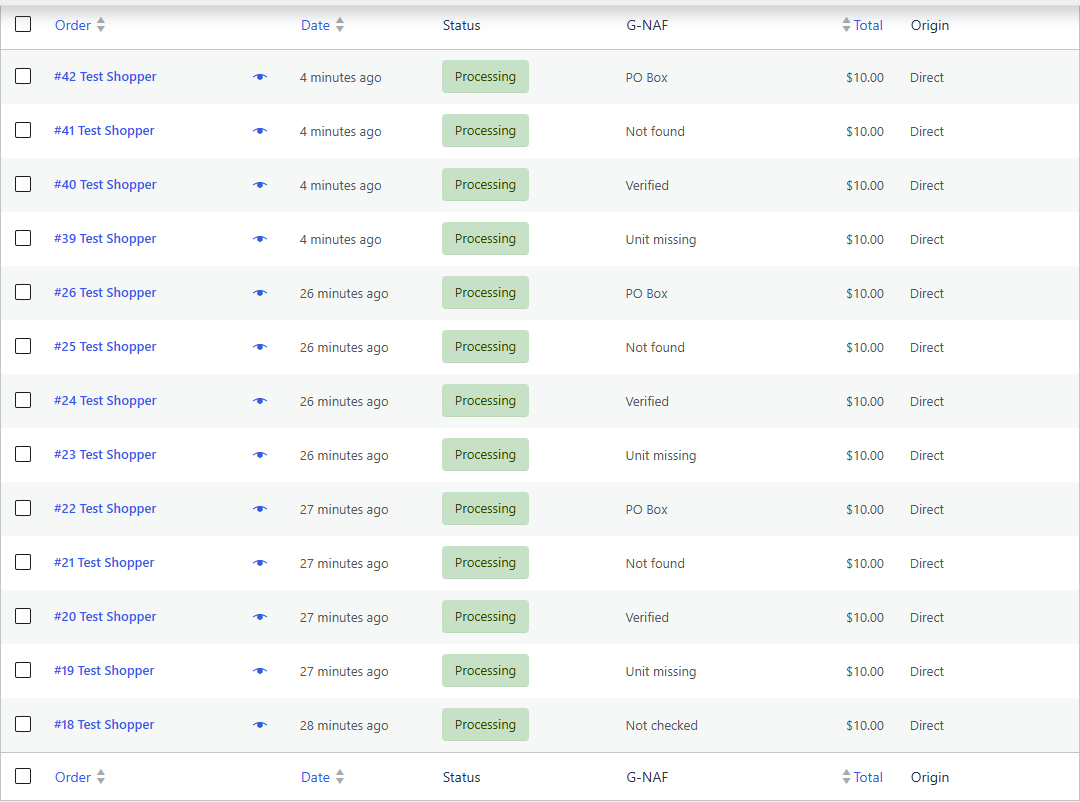1080x802 pixels.
Task: Preview order #23 with the eye icon
Action: pyautogui.click(x=260, y=455)
